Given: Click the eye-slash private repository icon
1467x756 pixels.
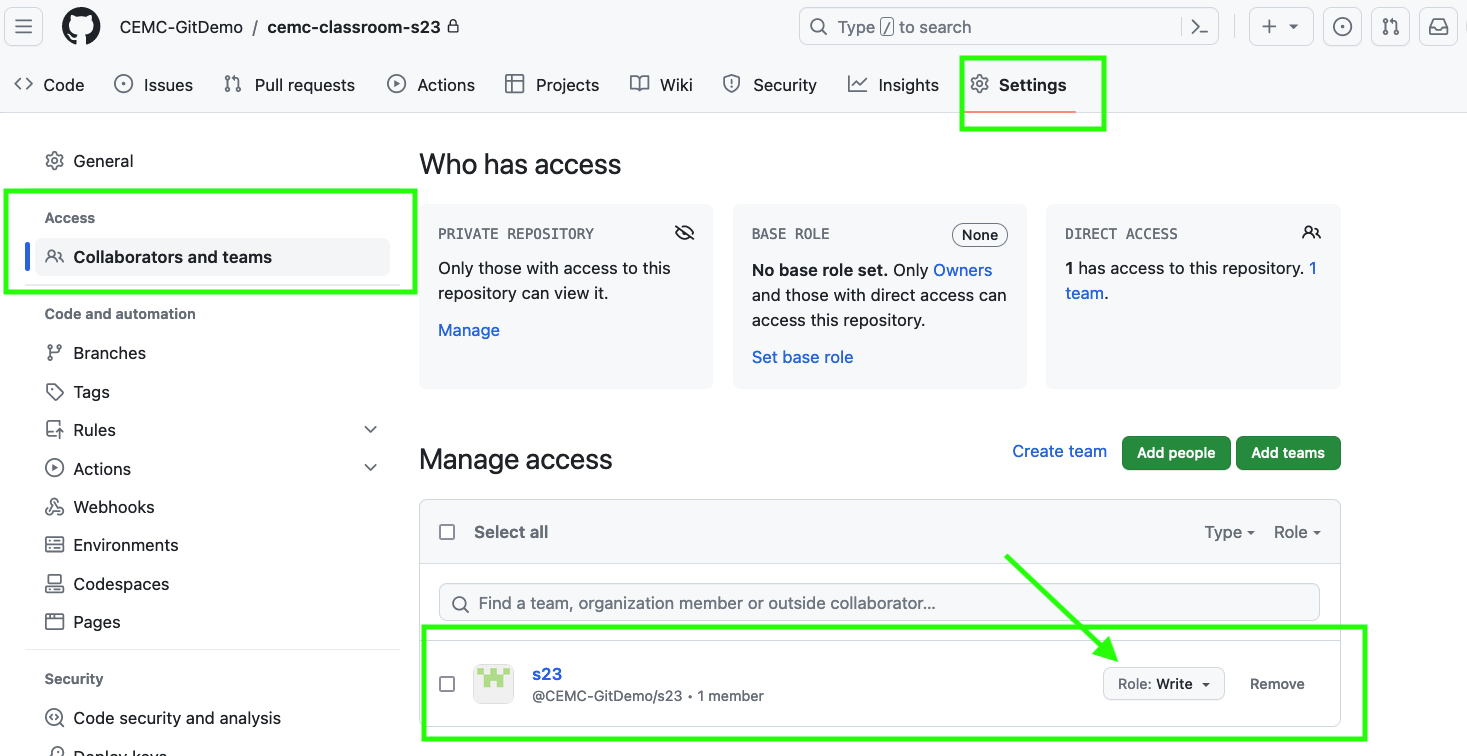Looking at the screenshot, I should [684, 232].
